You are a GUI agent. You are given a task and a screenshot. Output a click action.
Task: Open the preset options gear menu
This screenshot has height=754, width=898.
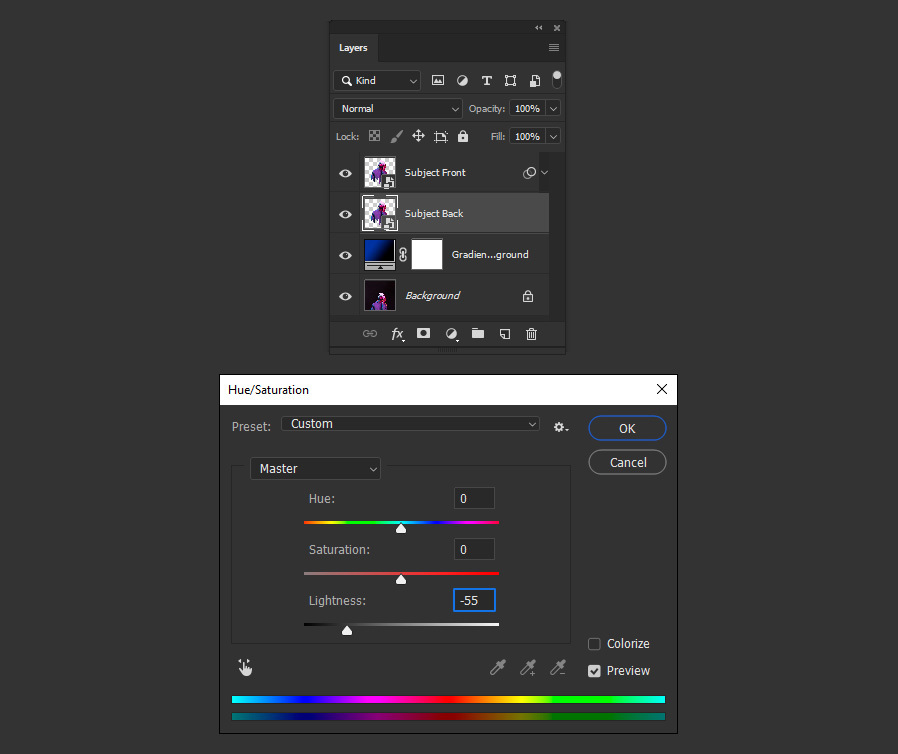pos(561,427)
